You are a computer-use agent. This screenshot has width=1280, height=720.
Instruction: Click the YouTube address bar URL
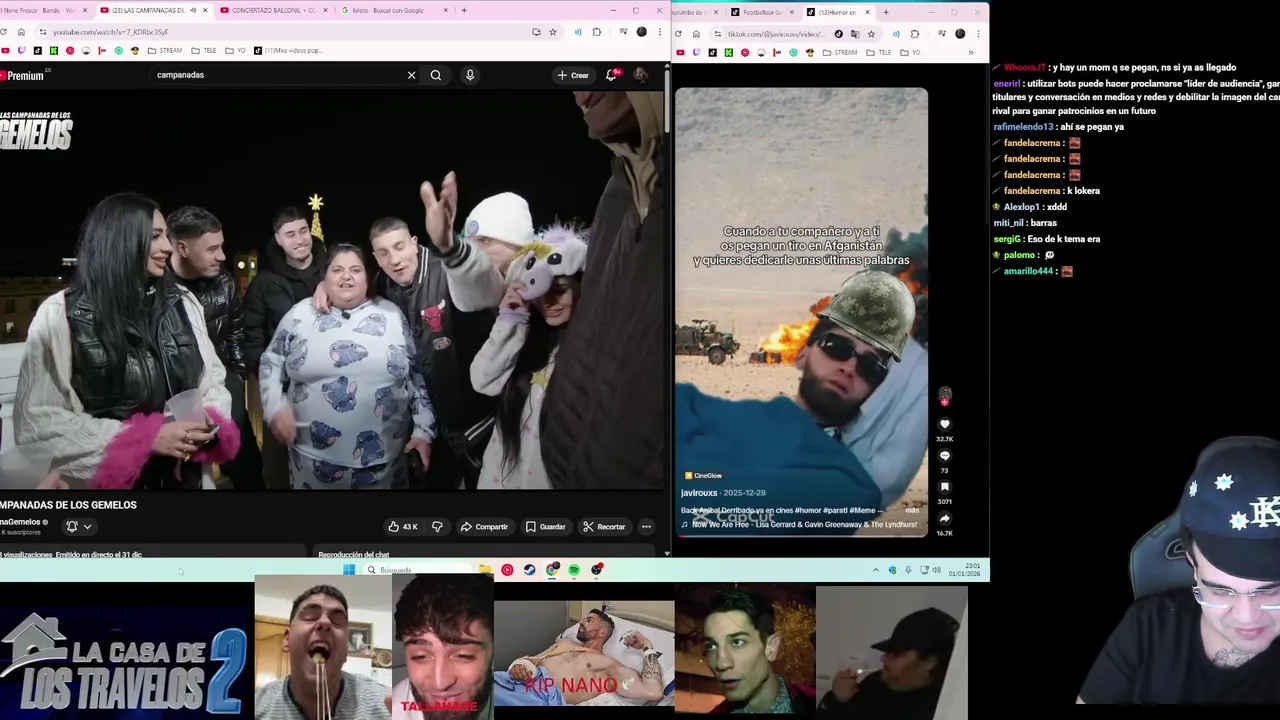click(x=110, y=32)
